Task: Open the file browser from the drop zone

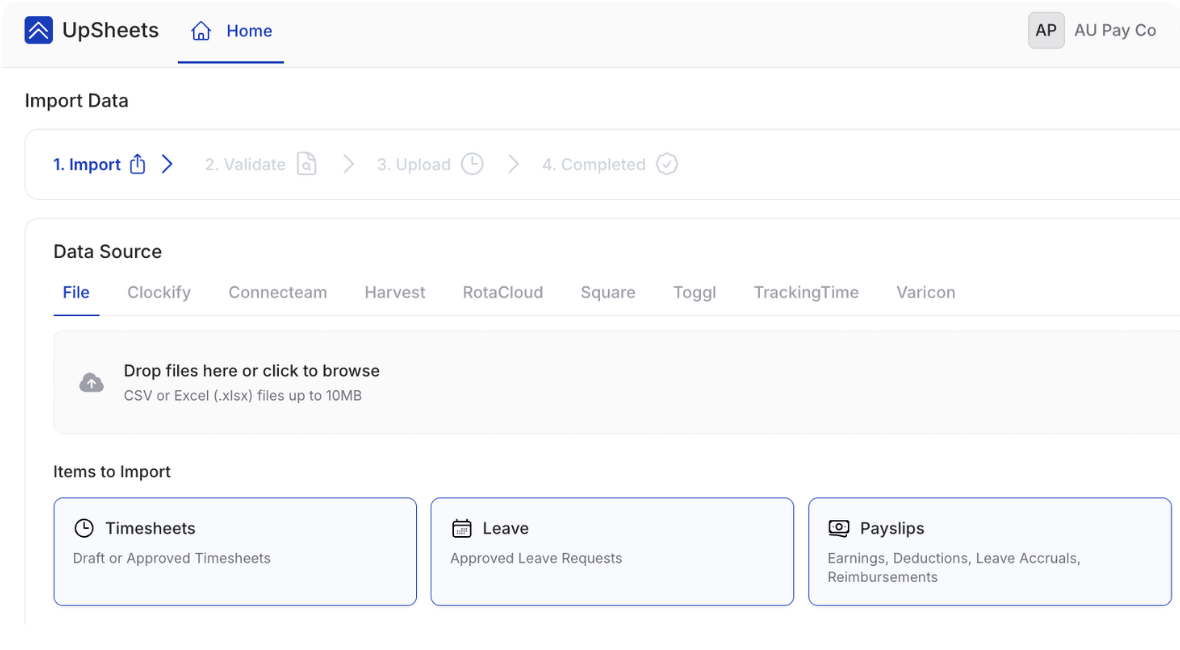Action: click(251, 370)
